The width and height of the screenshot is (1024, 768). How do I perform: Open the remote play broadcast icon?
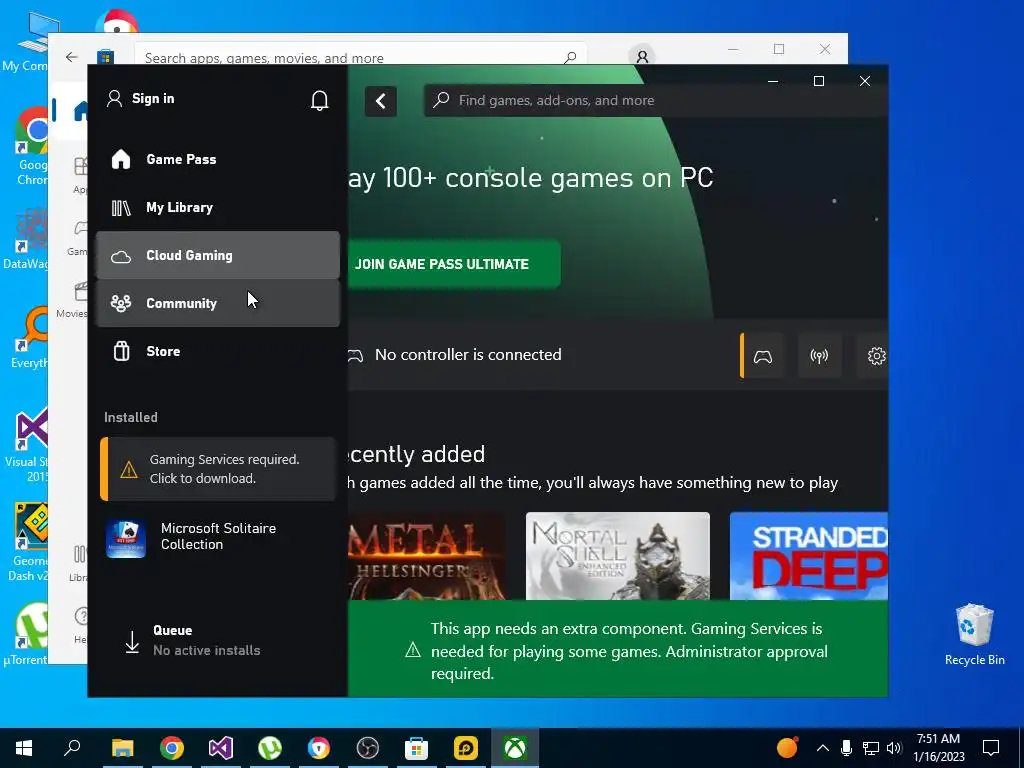[819, 356]
